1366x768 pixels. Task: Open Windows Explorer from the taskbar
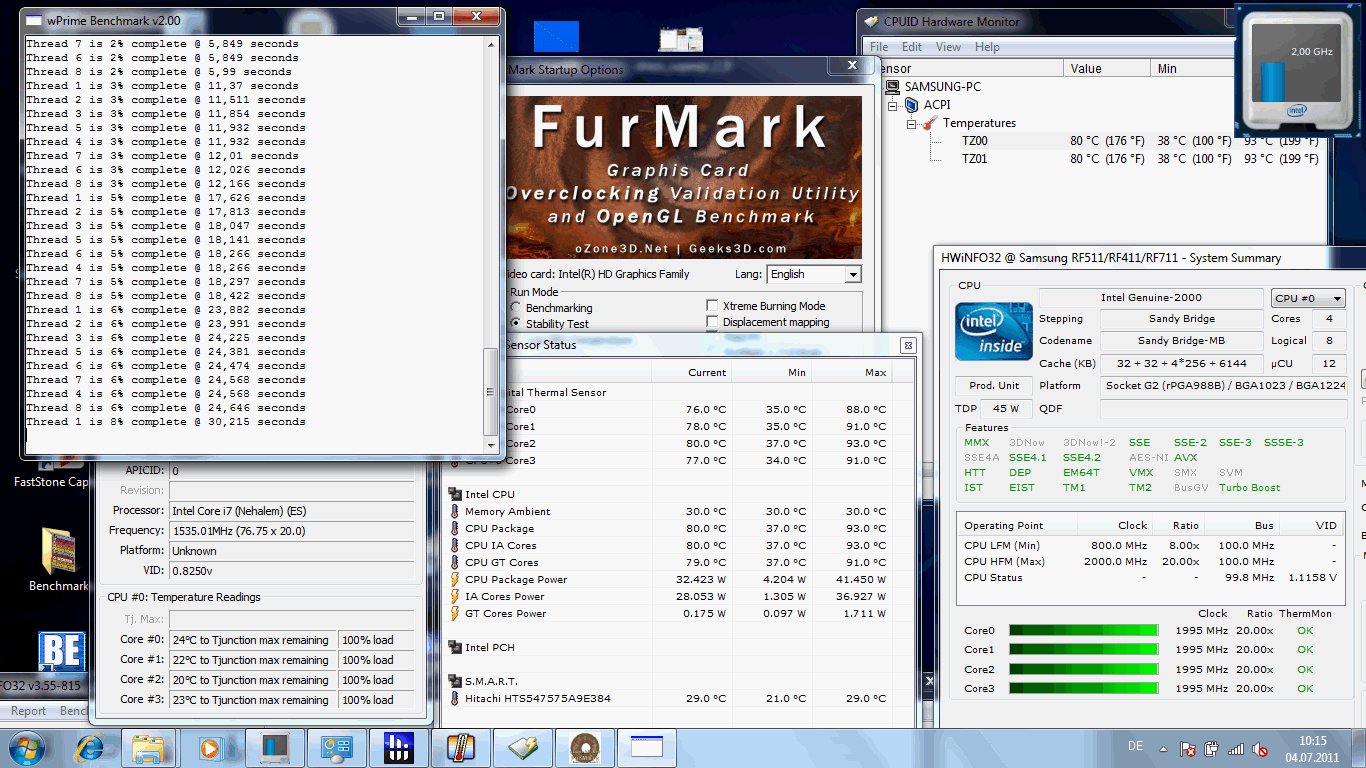(149, 748)
